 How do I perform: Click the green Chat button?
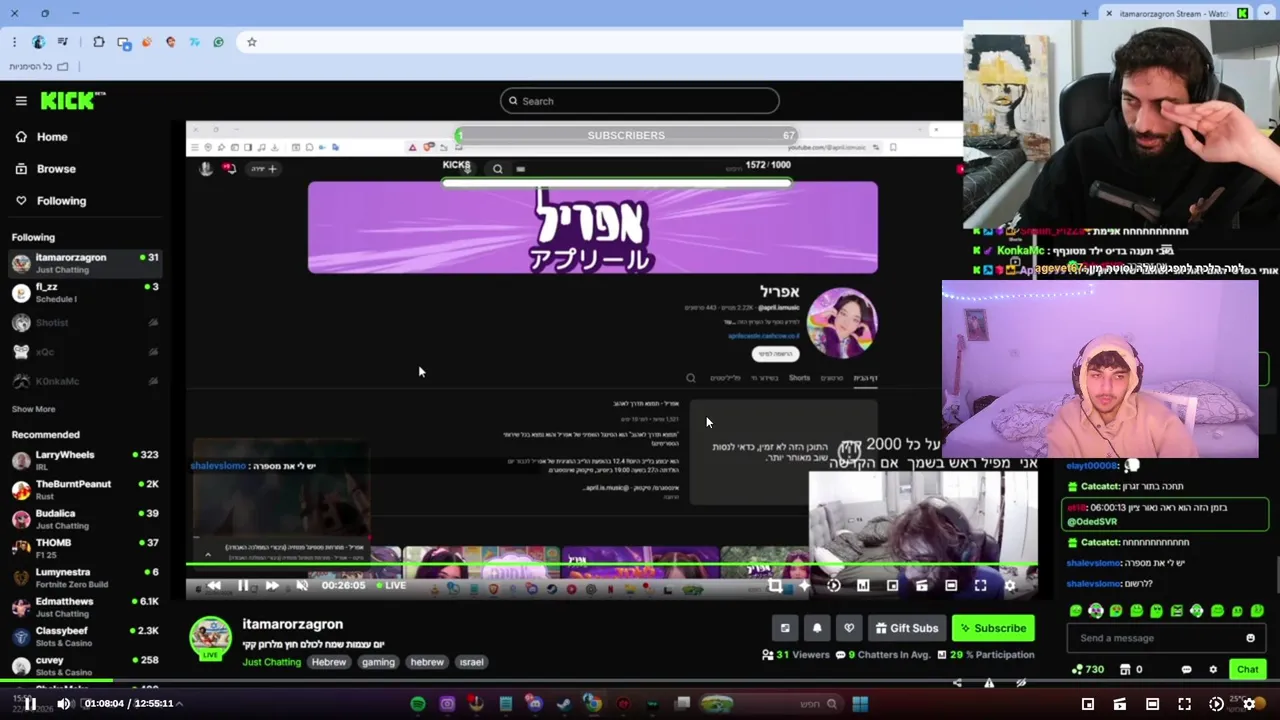1247,670
